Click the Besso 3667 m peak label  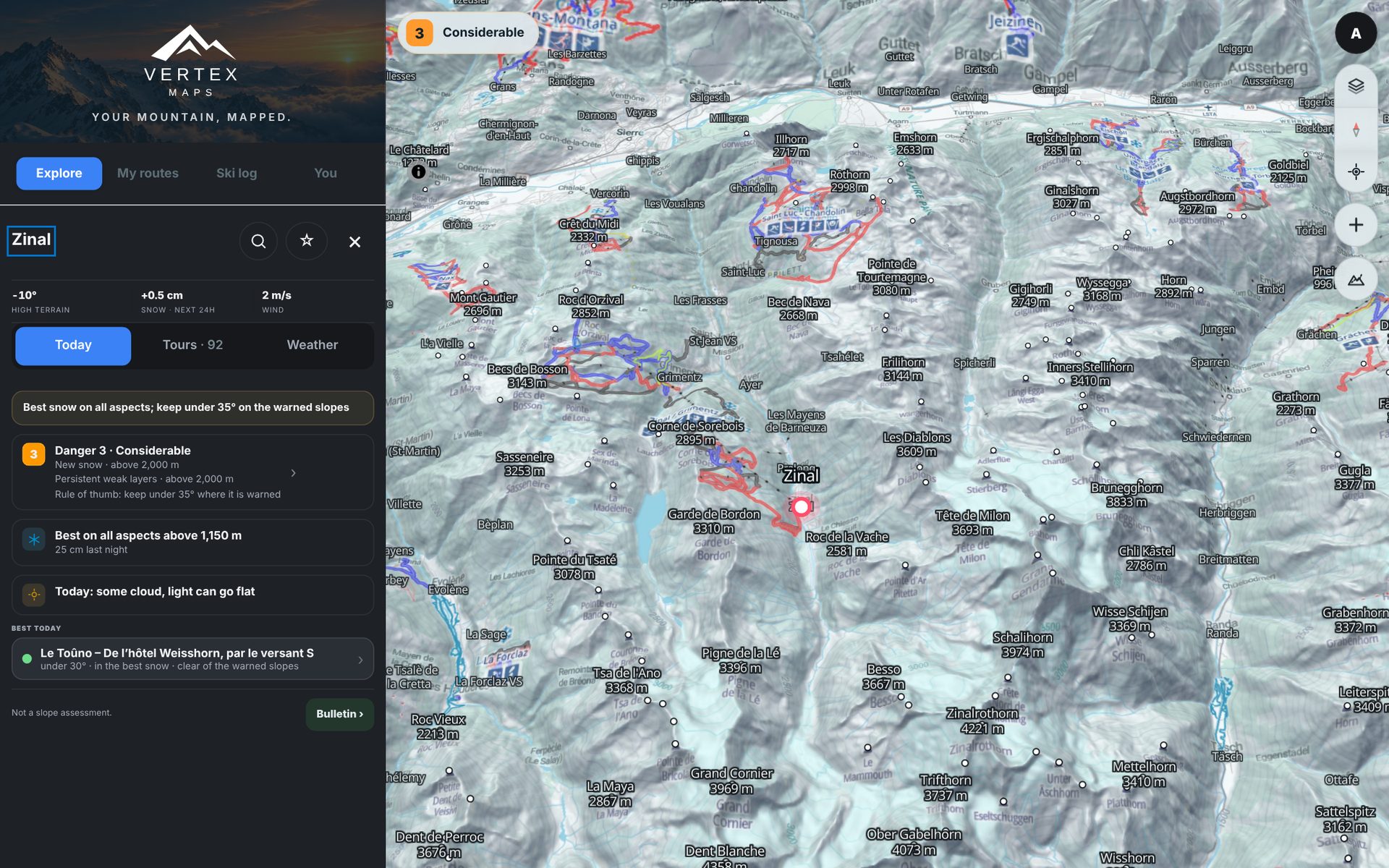point(883,677)
